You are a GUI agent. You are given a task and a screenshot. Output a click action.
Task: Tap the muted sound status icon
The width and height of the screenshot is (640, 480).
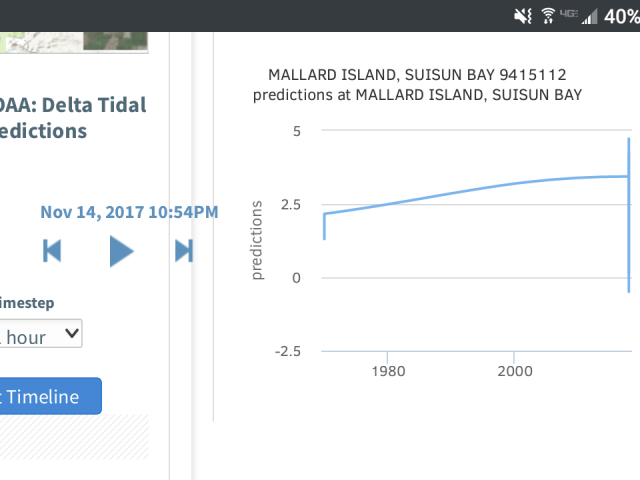pyautogui.click(x=522, y=15)
